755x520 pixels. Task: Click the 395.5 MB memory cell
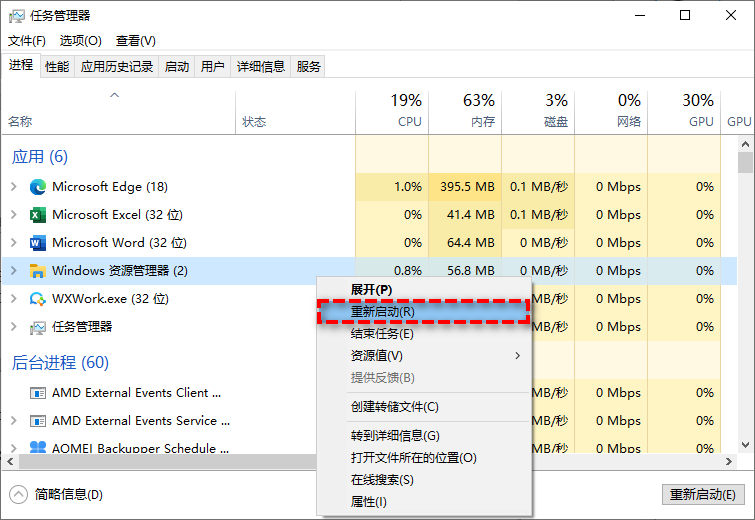click(465, 187)
